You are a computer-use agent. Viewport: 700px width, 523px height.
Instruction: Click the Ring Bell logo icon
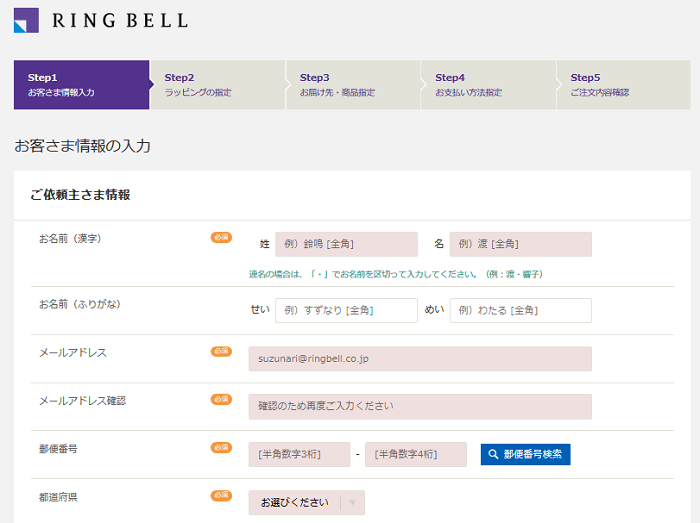coord(26,21)
